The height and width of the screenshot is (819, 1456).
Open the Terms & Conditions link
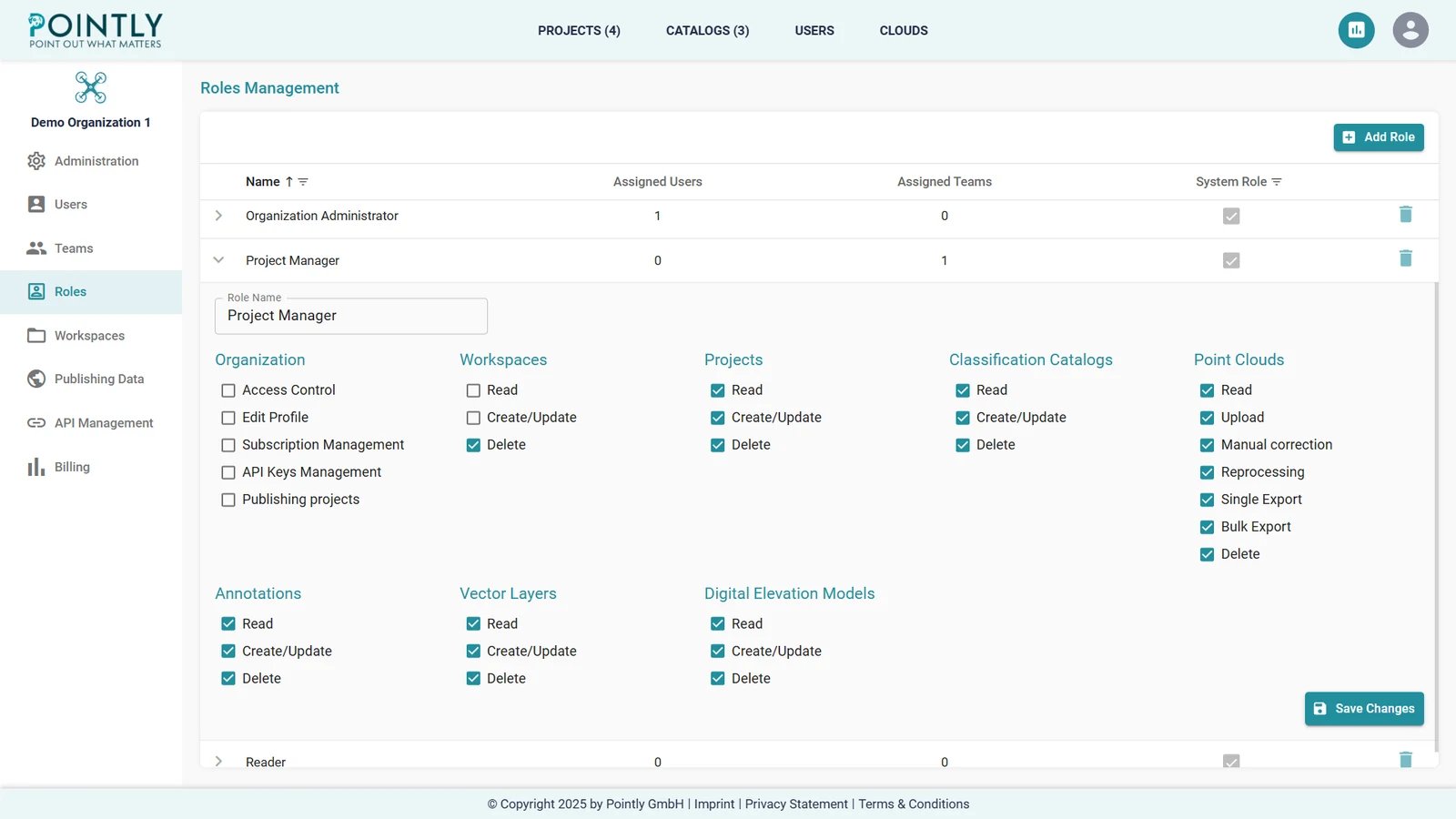[914, 804]
